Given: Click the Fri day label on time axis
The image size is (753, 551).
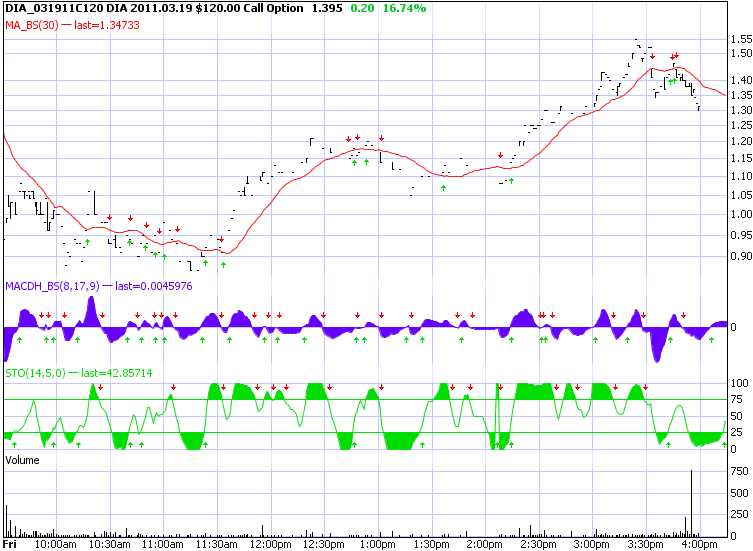Looking at the screenshot, I should 10,545.
